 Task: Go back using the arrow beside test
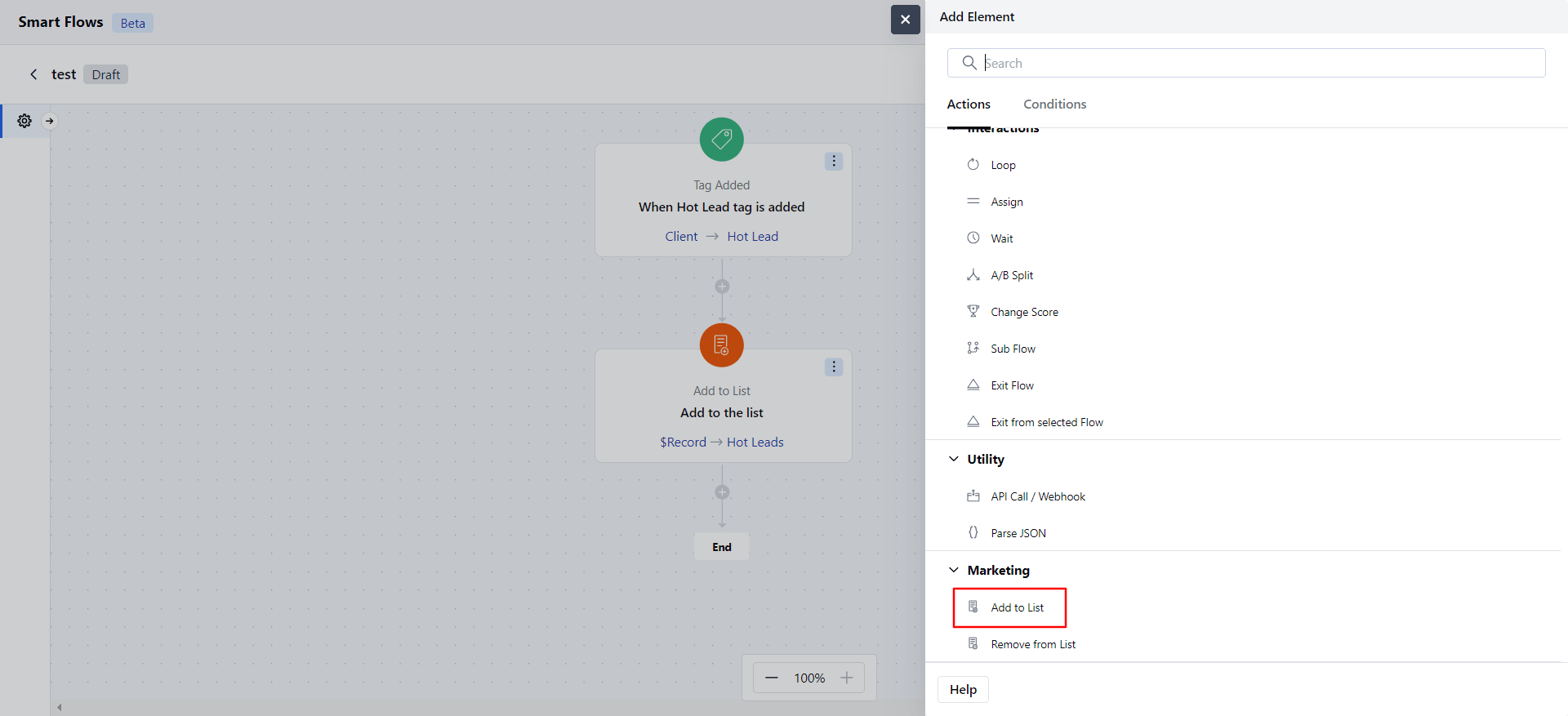point(33,74)
